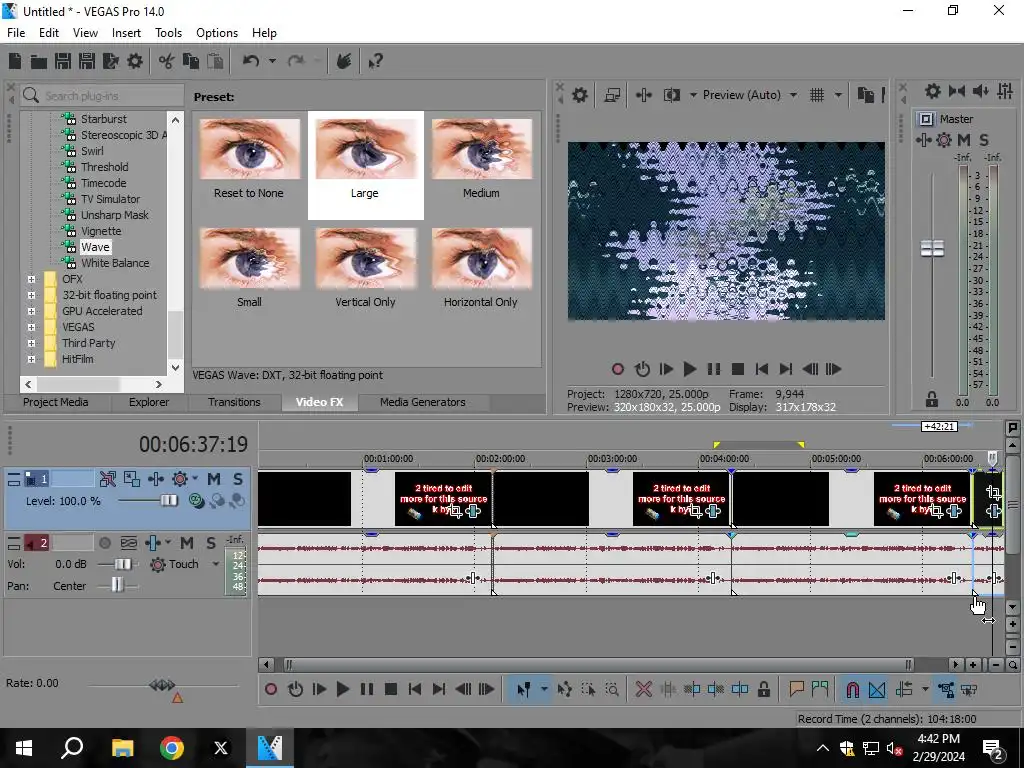1024x768 pixels.
Task: Select the Normal Edit Tool in timeline toolbar
Action: pos(524,690)
